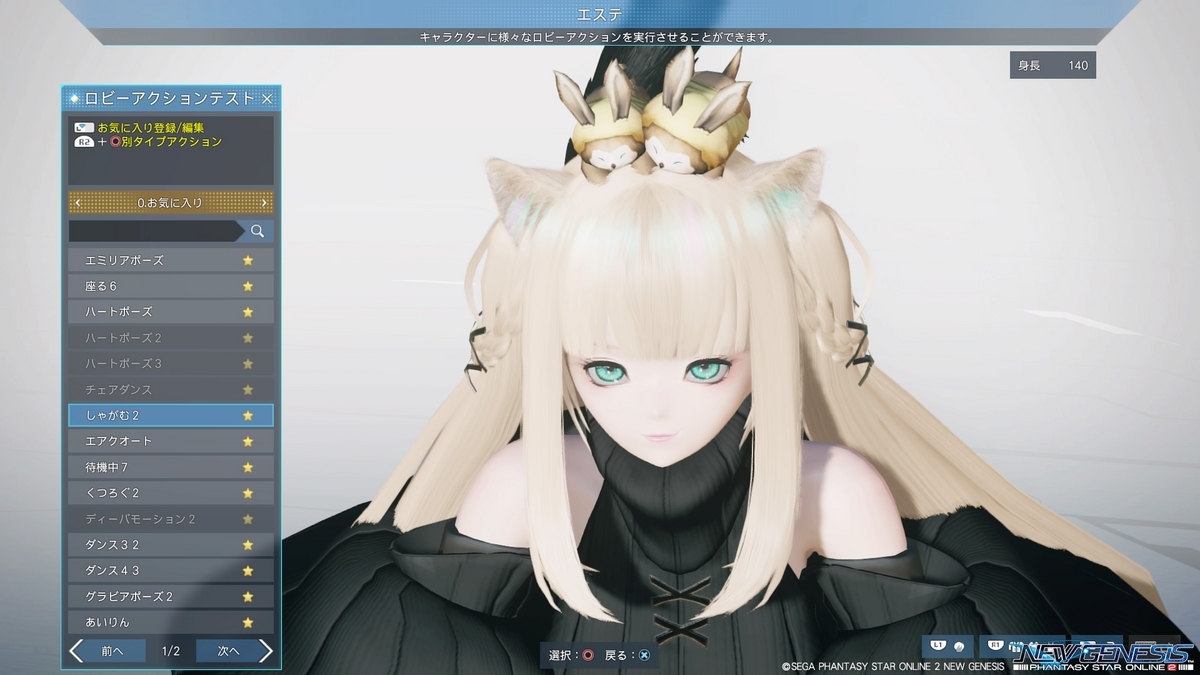The image size is (1200, 675).
Task: Click the R2 button icon
Action: pos(84,142)
